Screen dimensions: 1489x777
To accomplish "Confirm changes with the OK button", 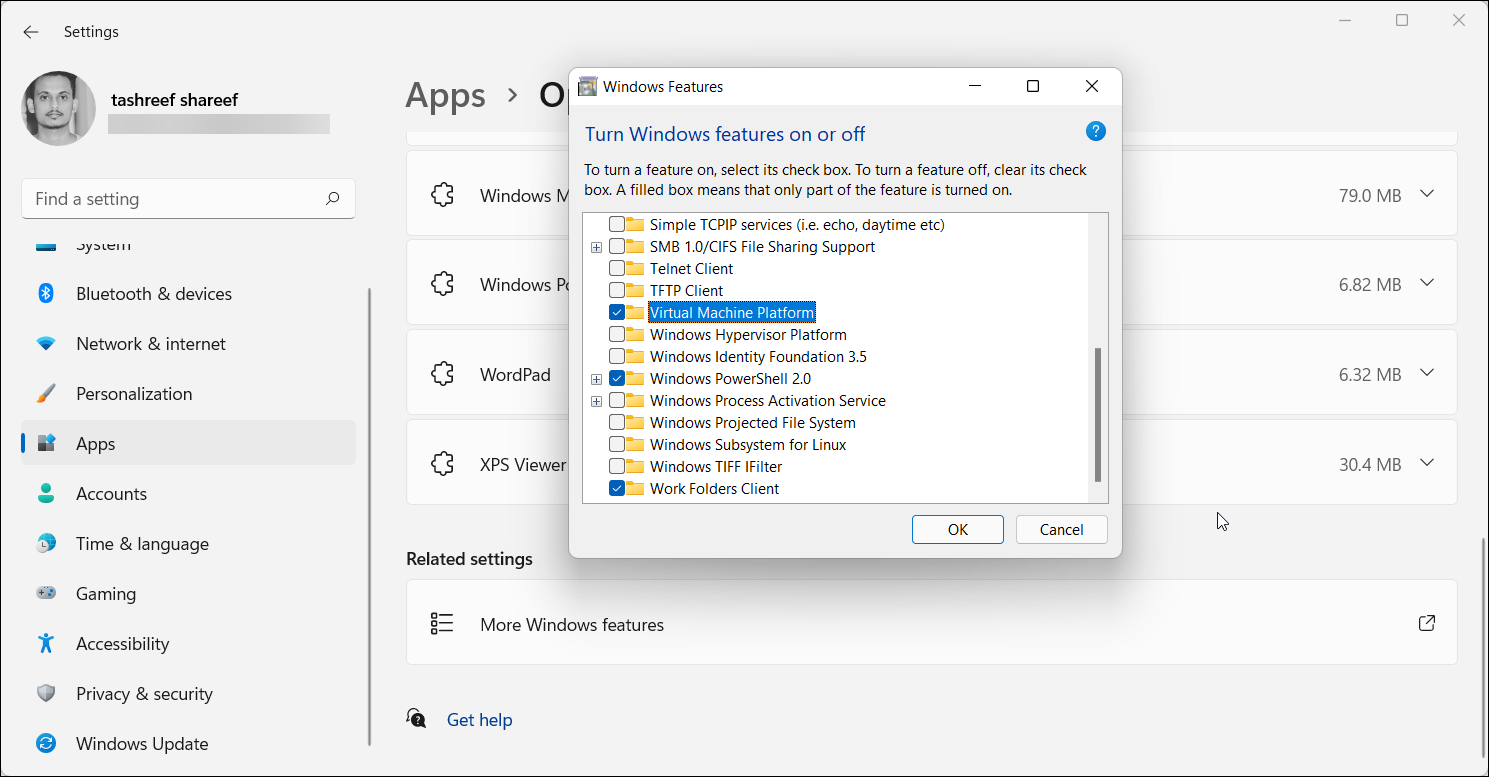I will (957, 529).
